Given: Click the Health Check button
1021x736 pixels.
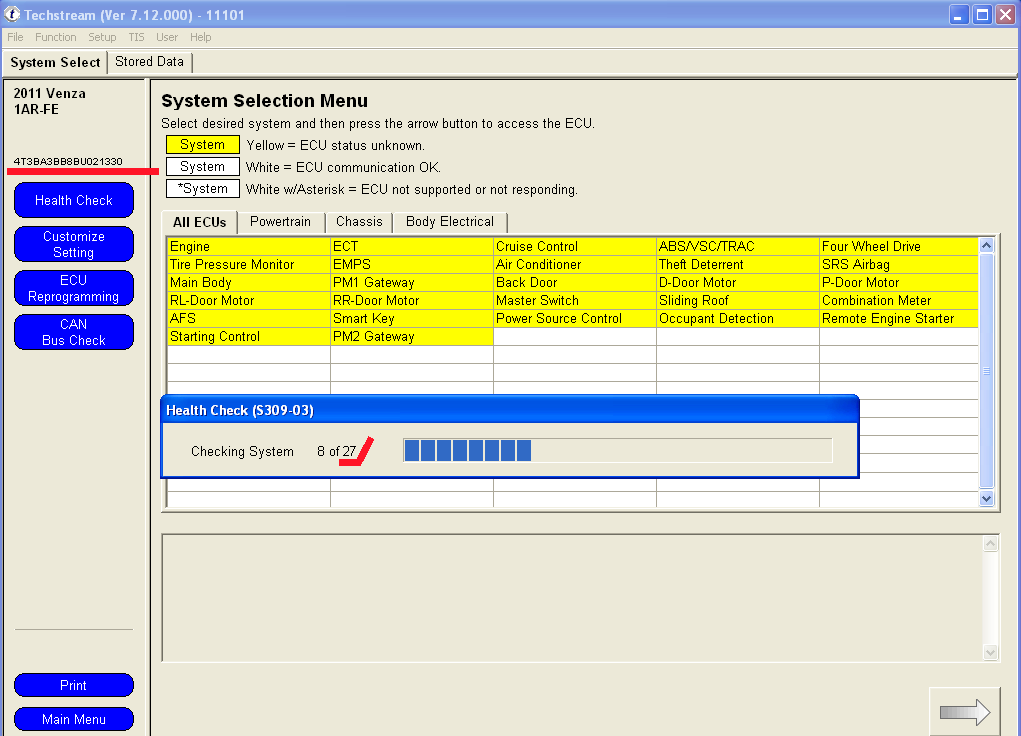Looking at the screenshot, I should click(74, 200).
